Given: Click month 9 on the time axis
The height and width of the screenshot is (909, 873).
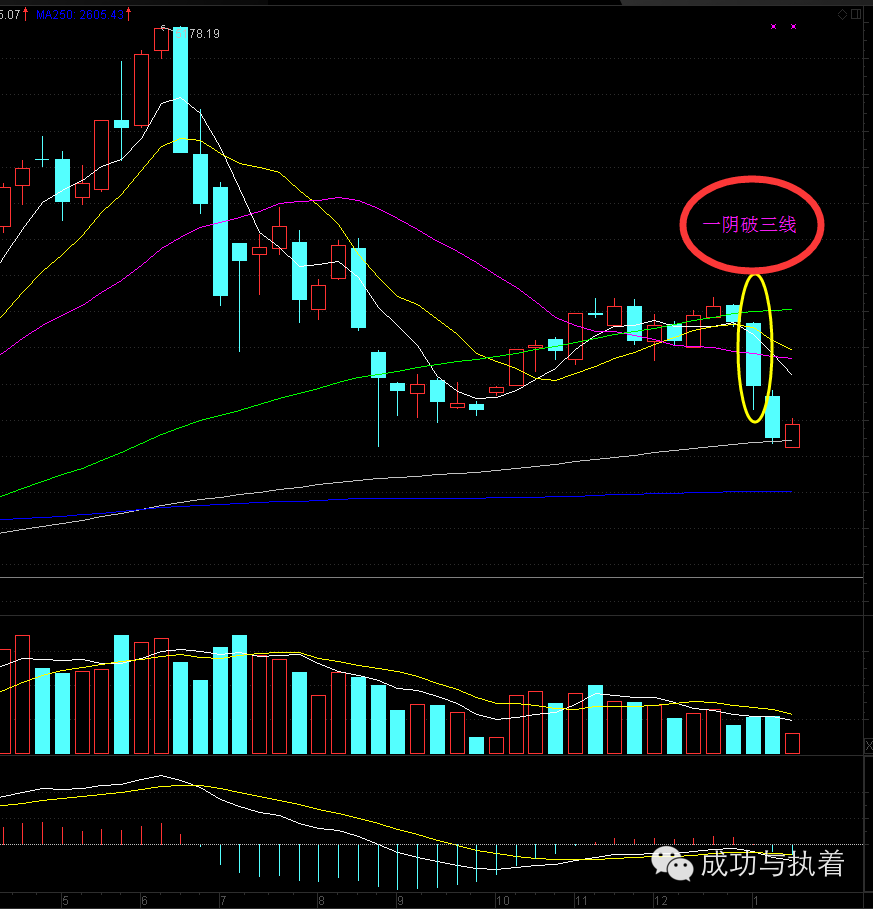Looking at the screenshot, I should [400, 901].
